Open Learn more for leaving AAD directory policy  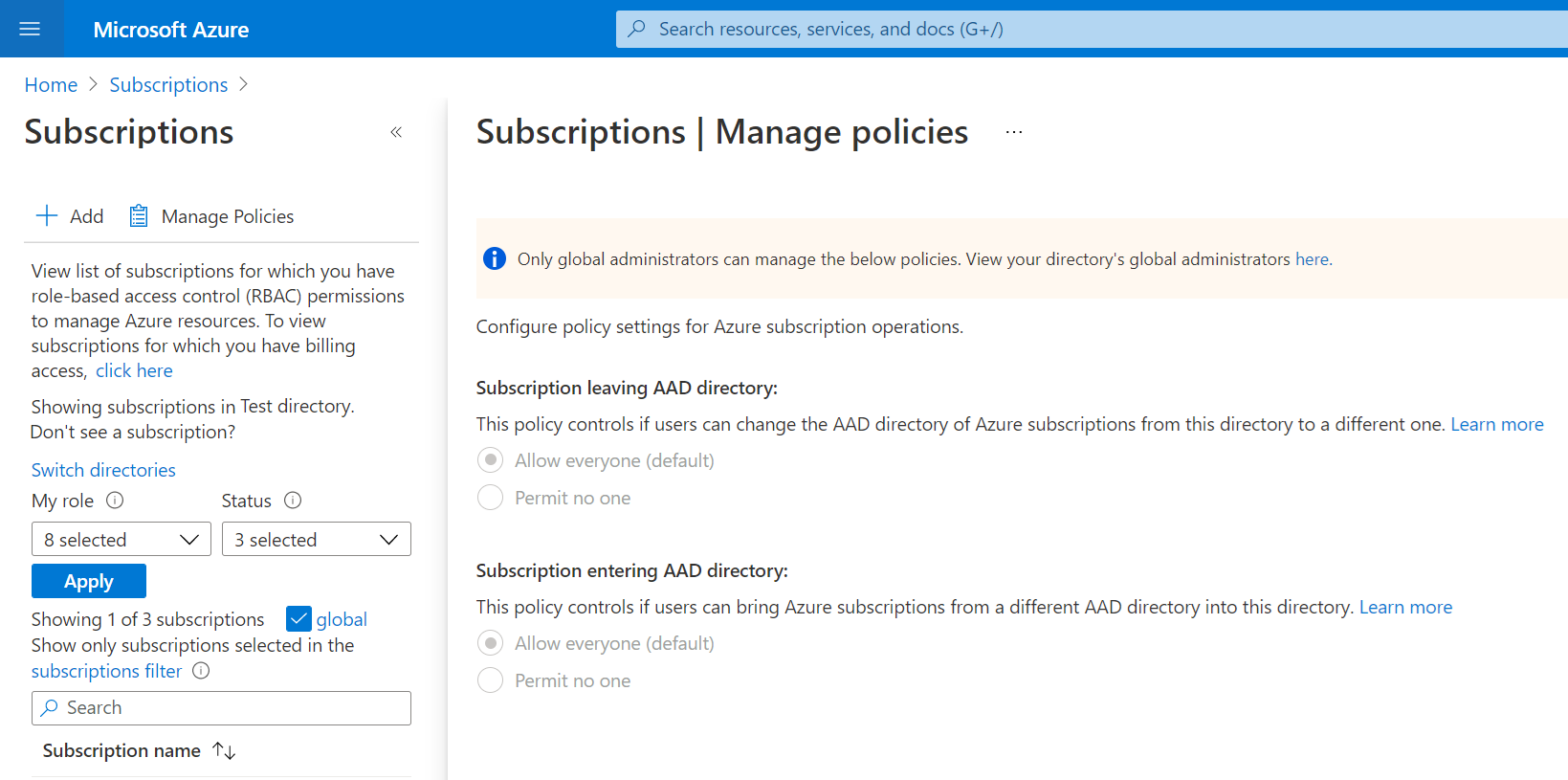1497,424
